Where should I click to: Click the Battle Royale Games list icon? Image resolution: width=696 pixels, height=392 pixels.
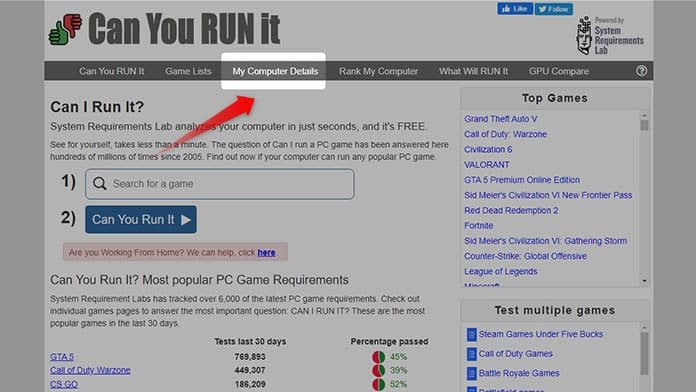[471, 373]
